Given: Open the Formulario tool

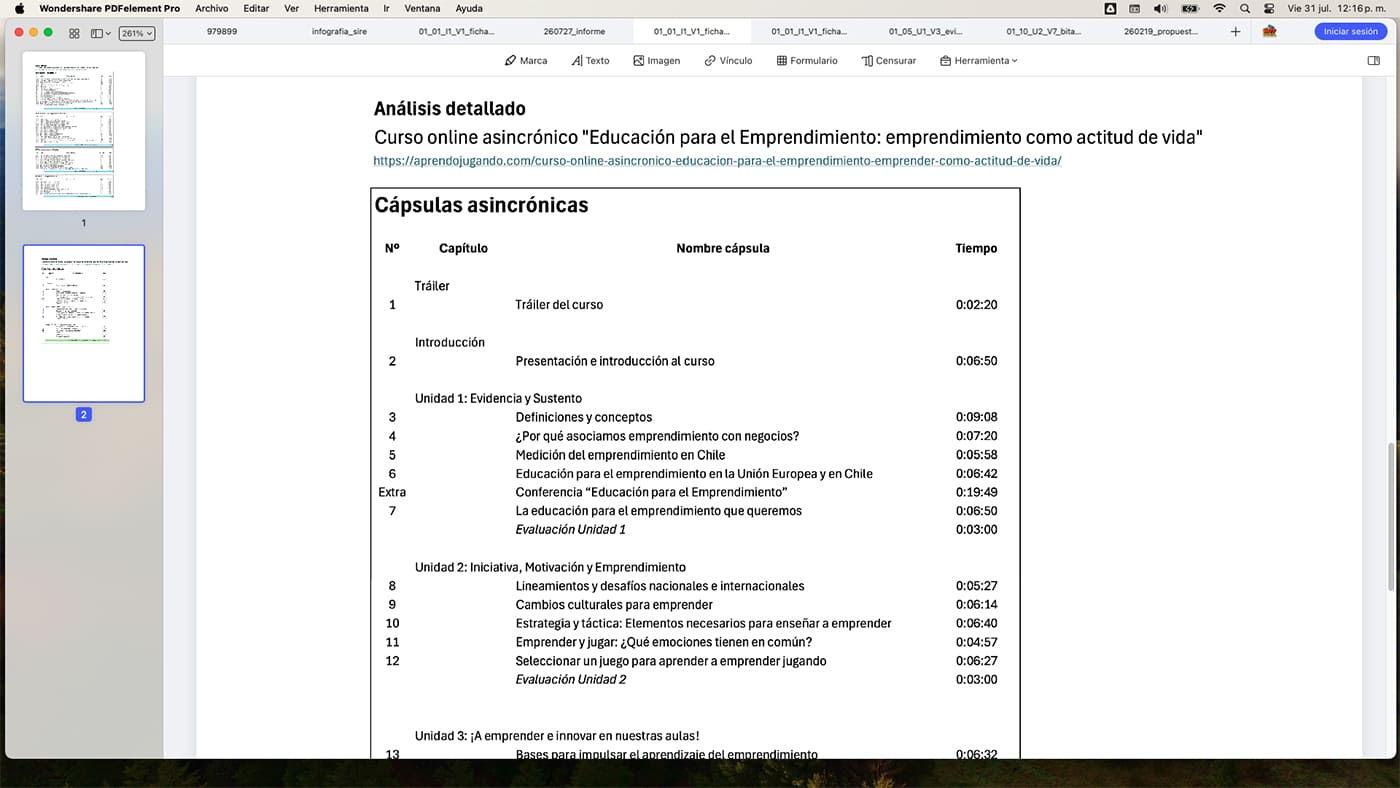Looking at the screenshot, I should pos(807,61).
